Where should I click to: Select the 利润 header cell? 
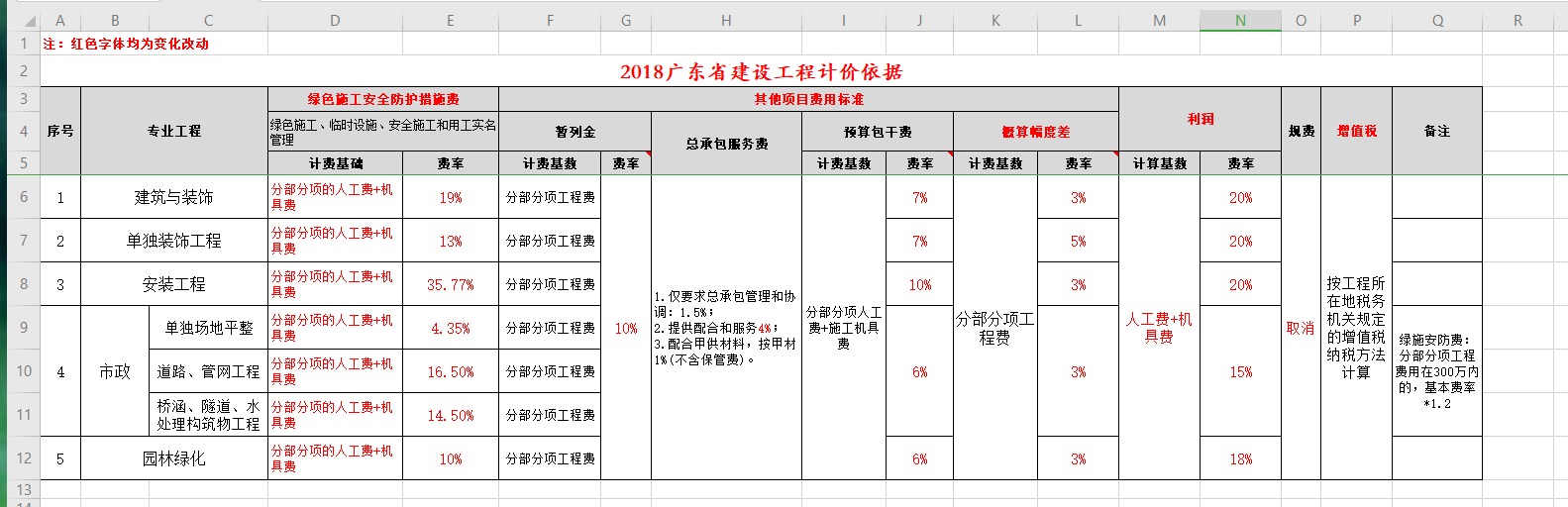pos(1201,119)
